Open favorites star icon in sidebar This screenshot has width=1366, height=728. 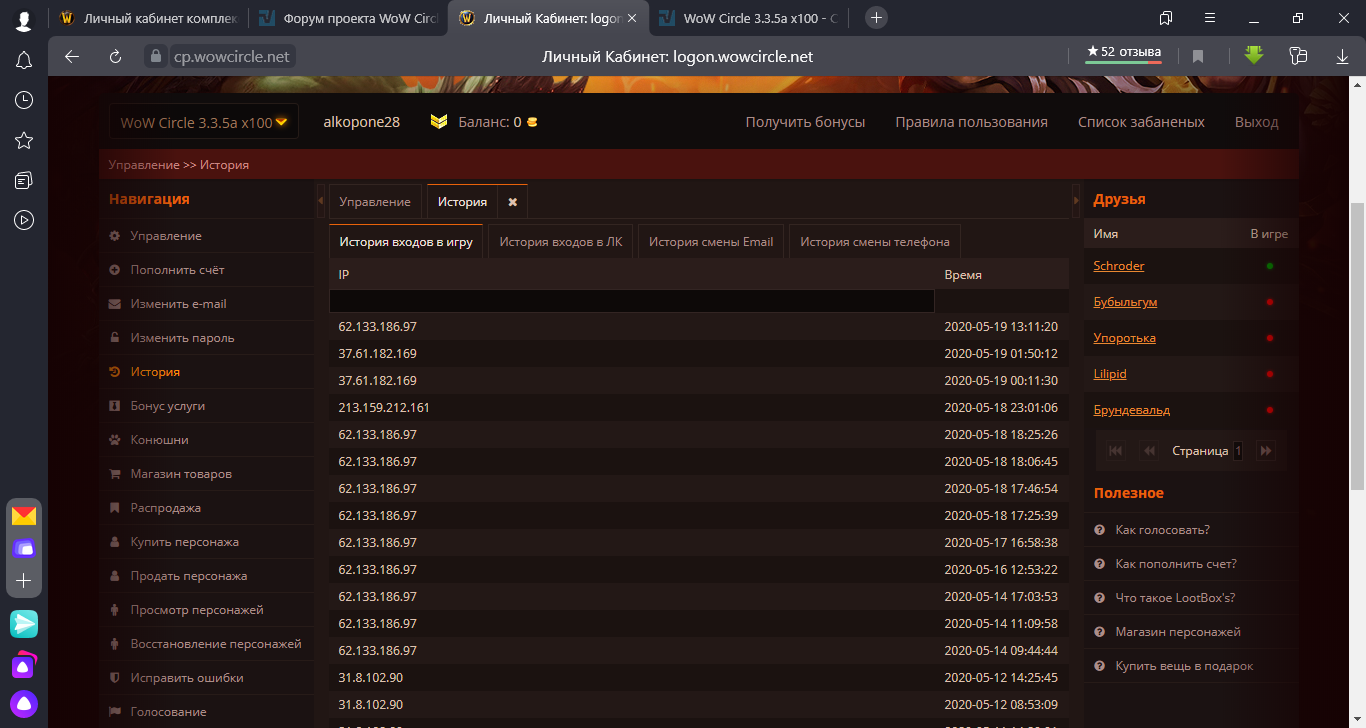coord(24,140)
